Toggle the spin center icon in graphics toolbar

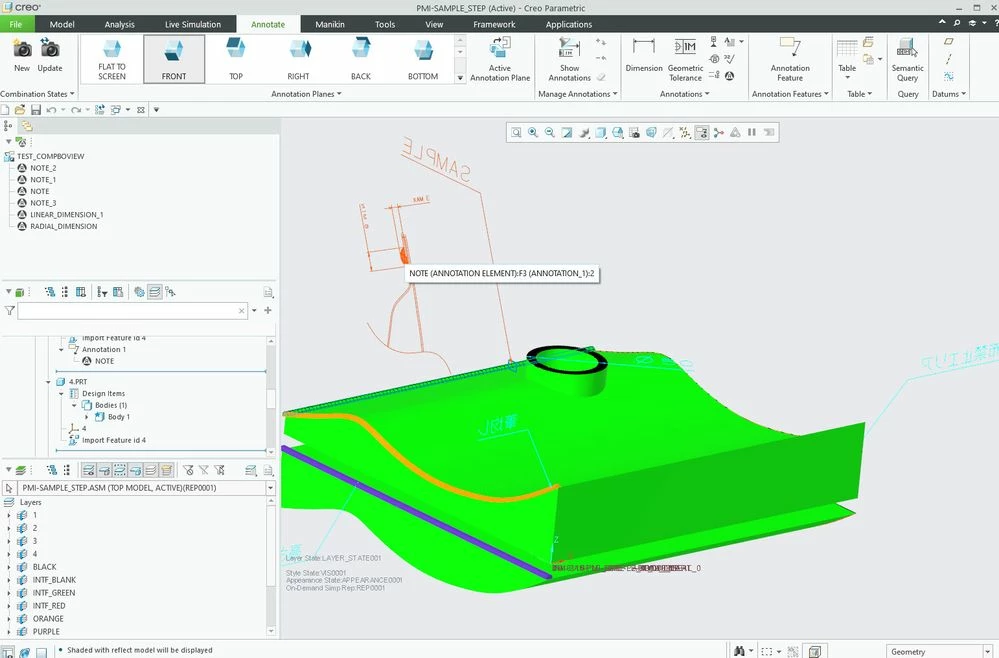pos(718,132)
